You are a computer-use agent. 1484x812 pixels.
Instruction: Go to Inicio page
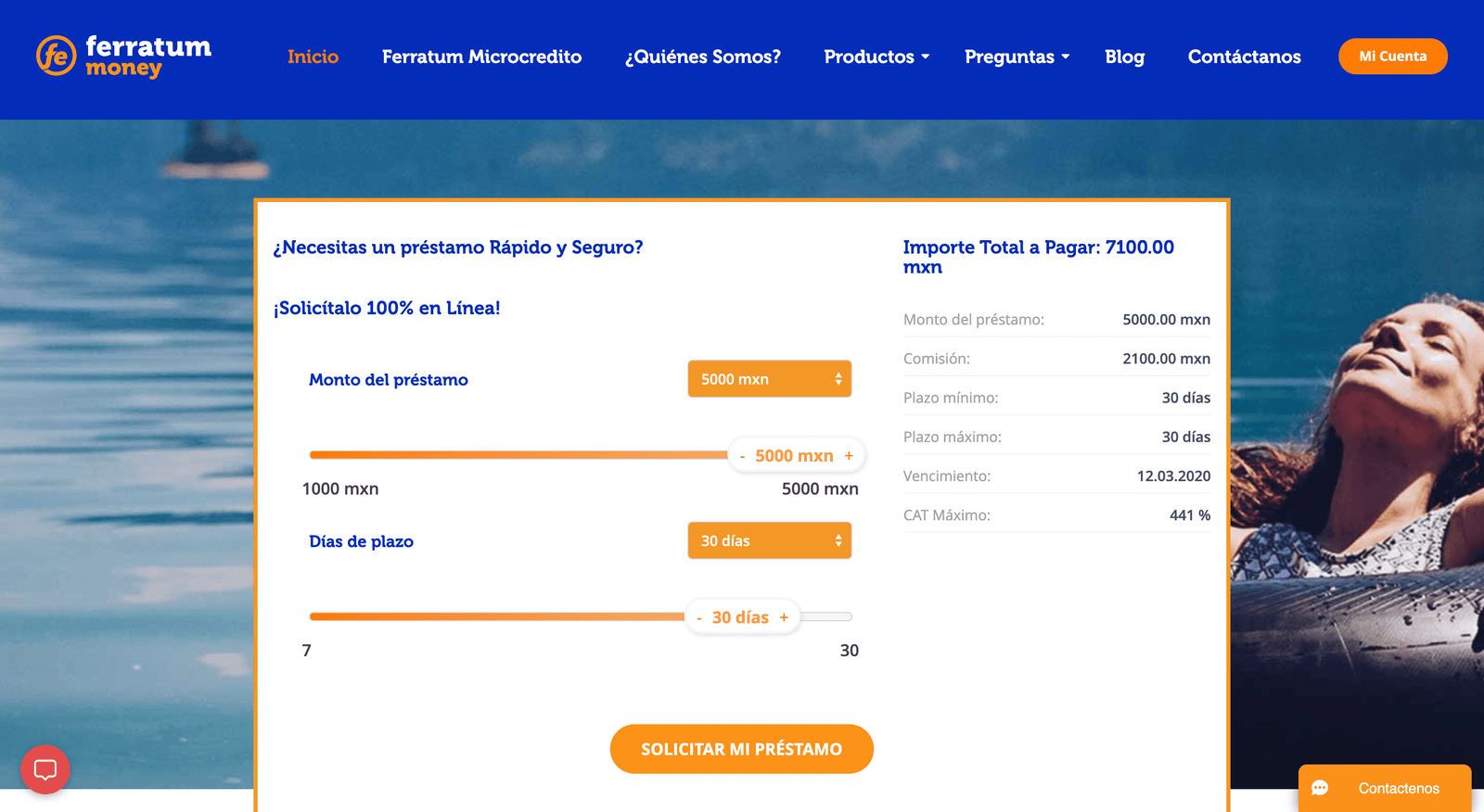313,57
